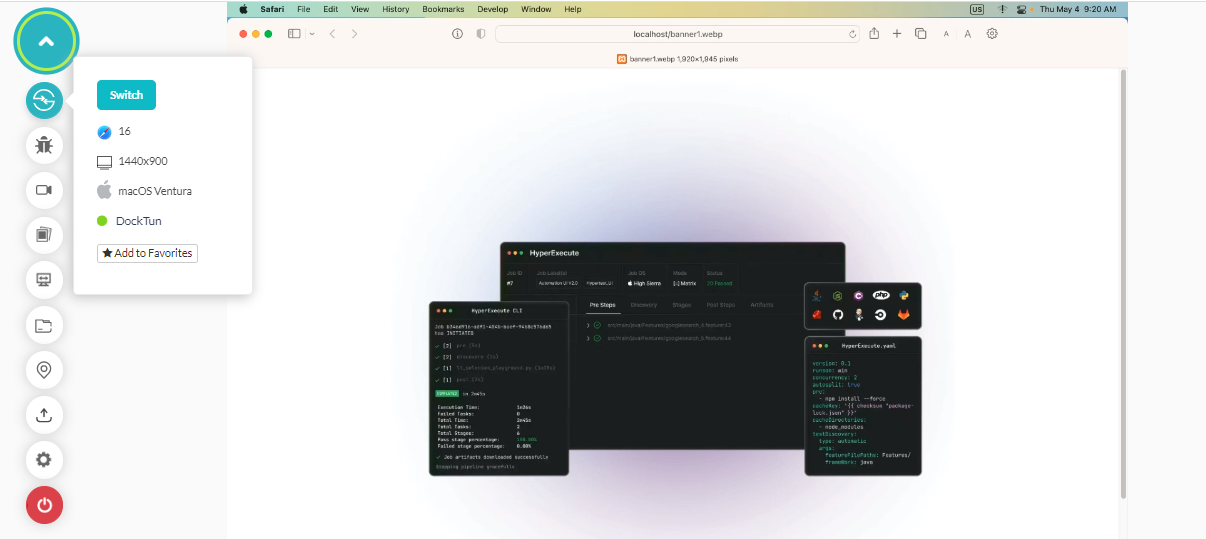Click the bug report icon in sidebar
This screenshot has height=539, width=1206.
pos(44,145)
